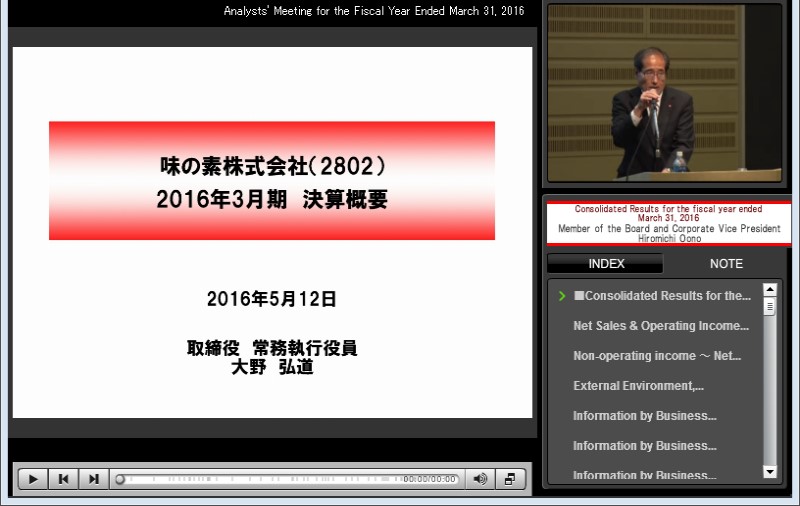The height and width of the screenshot is (506, 800).
Task: Click the main presentation slide
Action: click(x=272, y=233)
